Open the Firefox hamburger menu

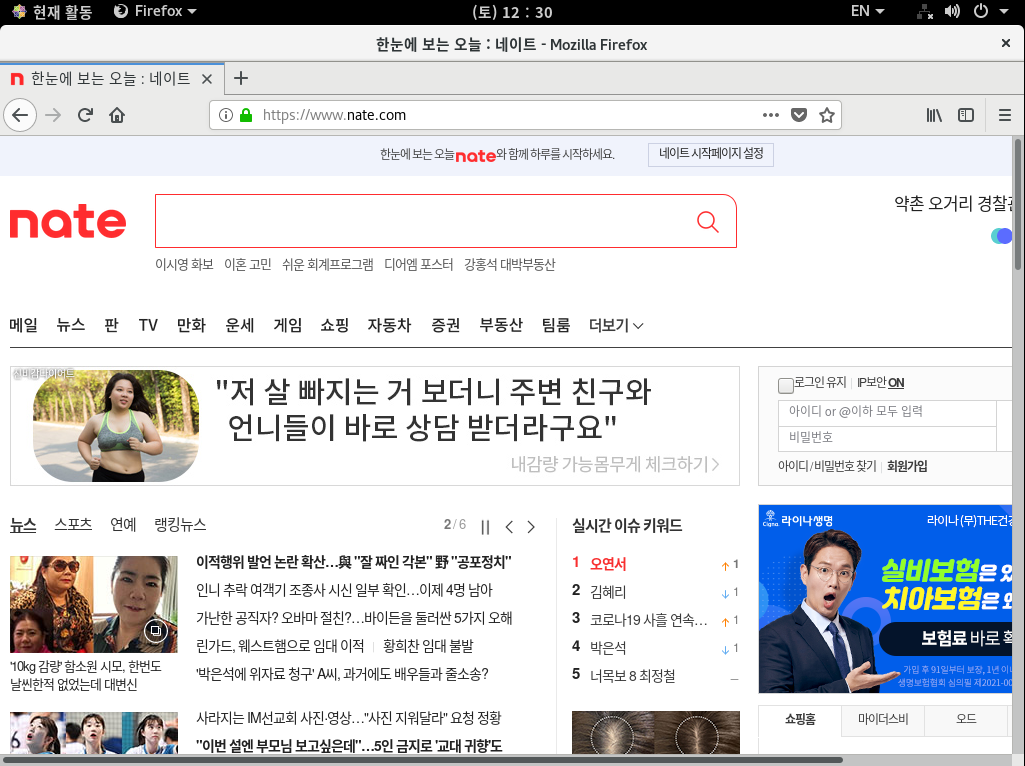1005,115
